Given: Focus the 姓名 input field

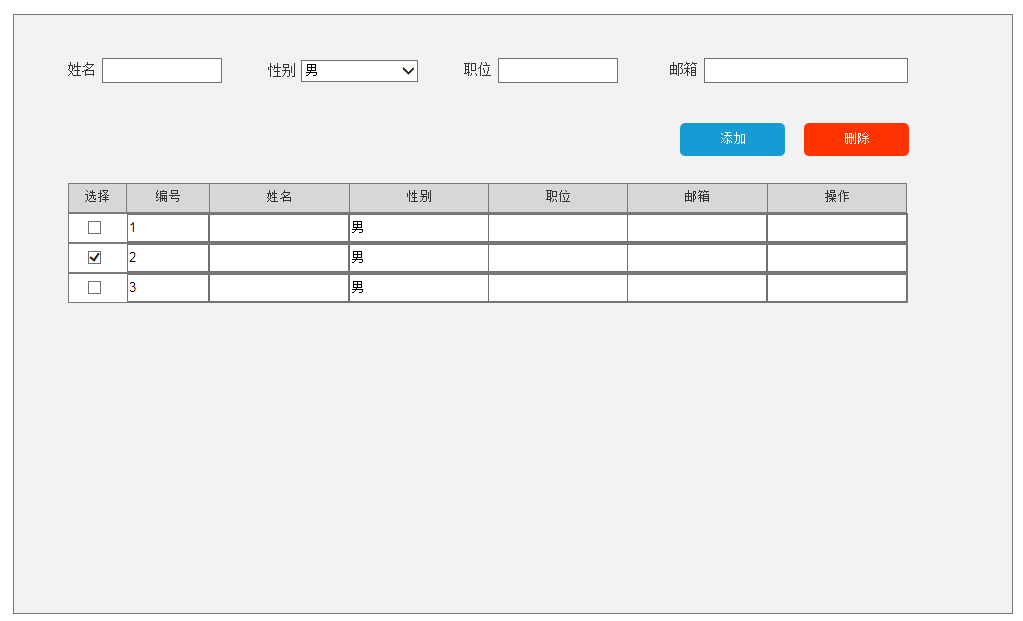Looking at the screenshot, I should [162, 71].
